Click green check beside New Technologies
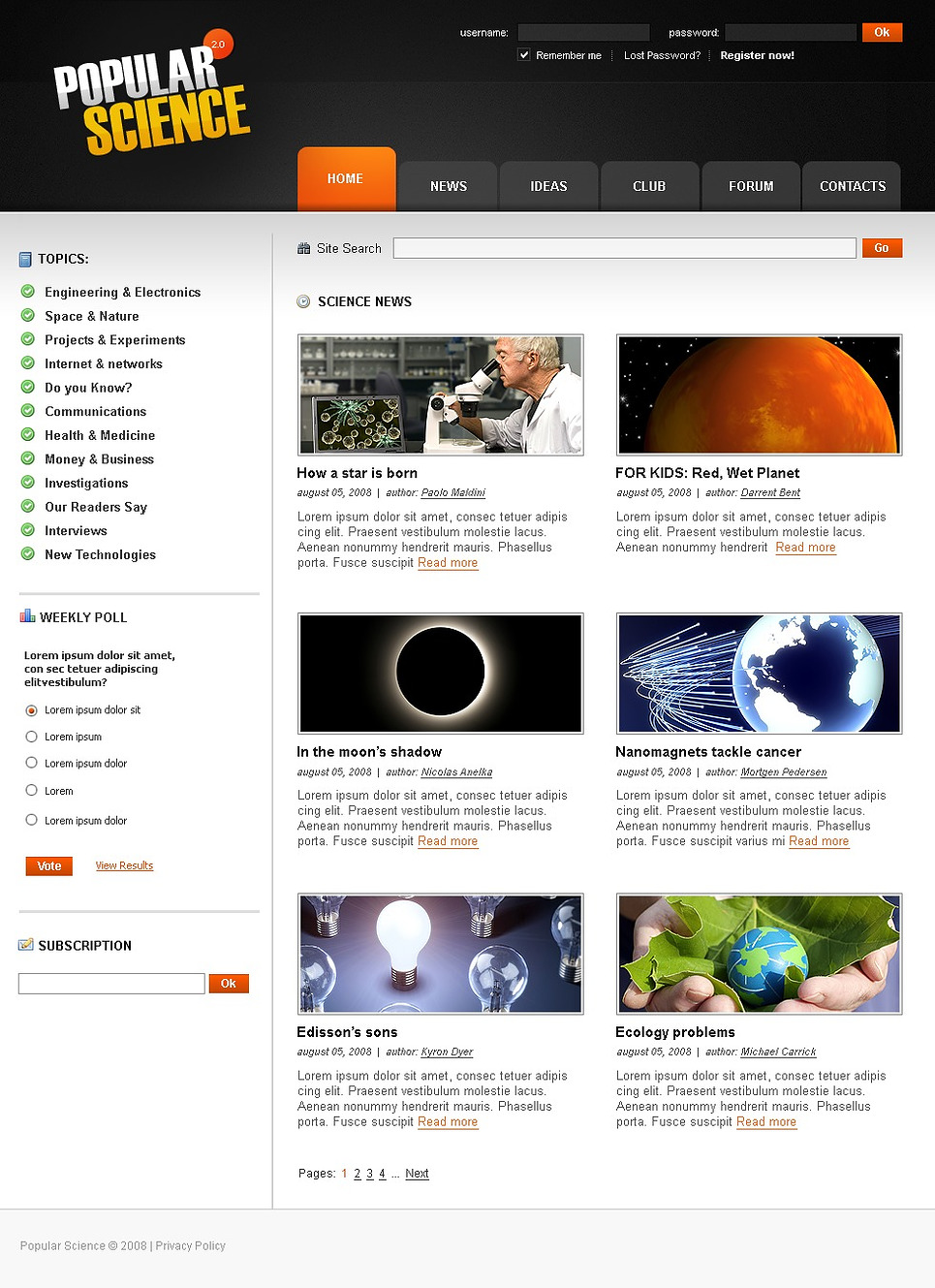Image resolution: width=935 pixels, height=1288 pixels. 28,553
